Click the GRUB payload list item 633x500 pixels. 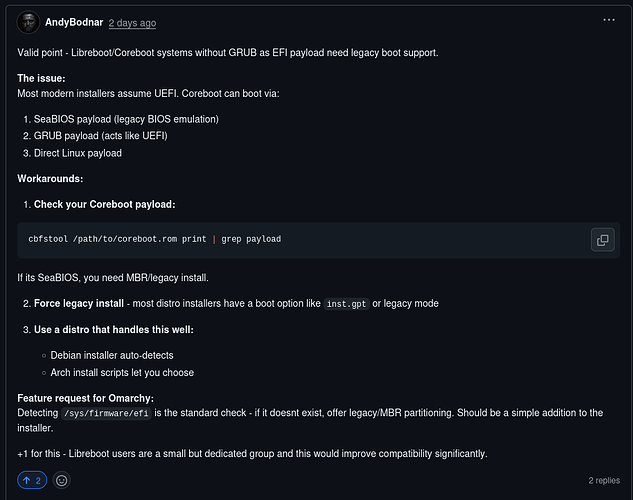tap(101, 136)
